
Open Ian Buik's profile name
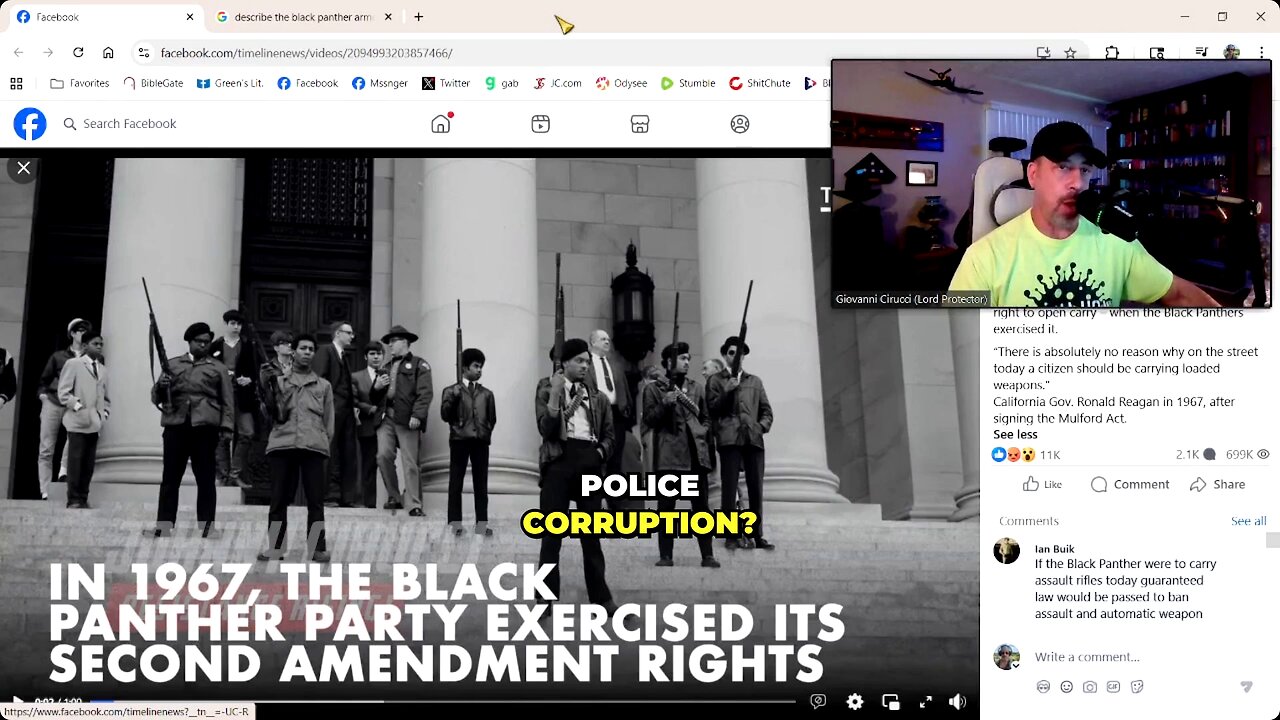[1054, 549]
